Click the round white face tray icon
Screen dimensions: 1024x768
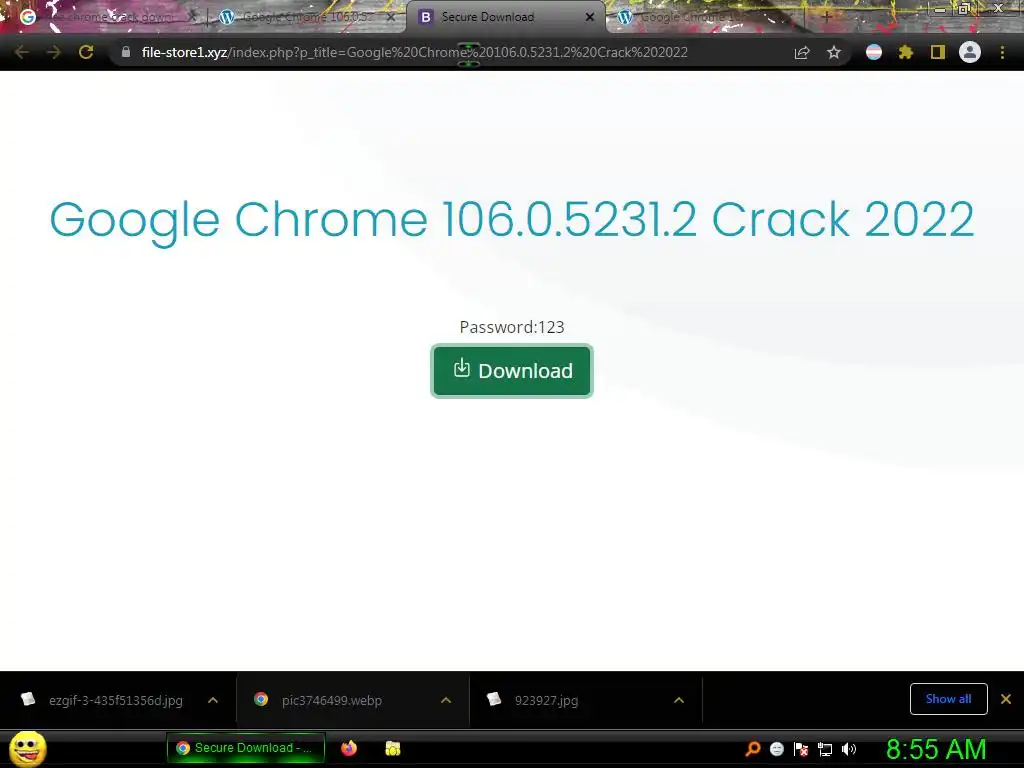click(776, 749)
